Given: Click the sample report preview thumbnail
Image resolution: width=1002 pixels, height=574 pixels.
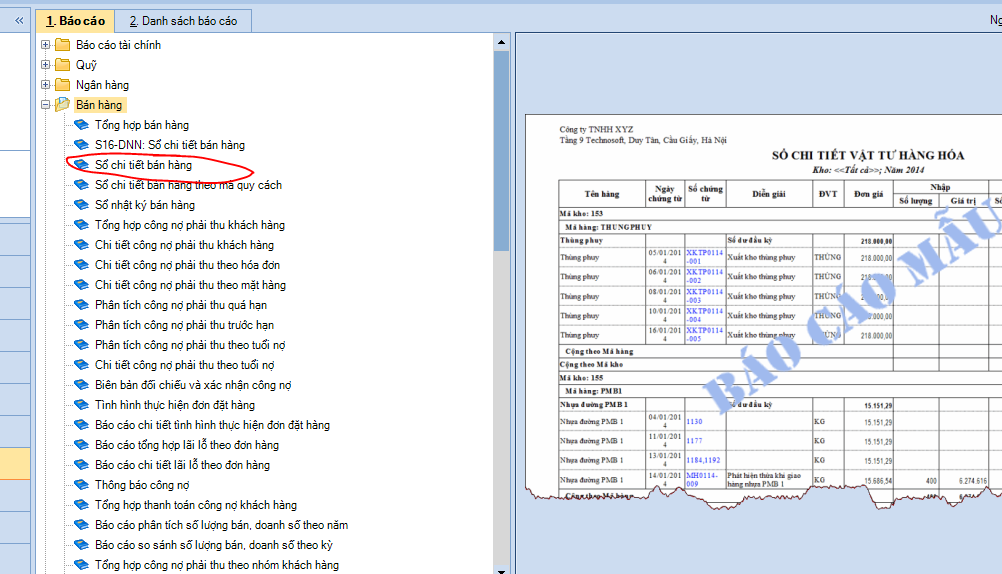Looking at the screenshot, I should point(764,310).
